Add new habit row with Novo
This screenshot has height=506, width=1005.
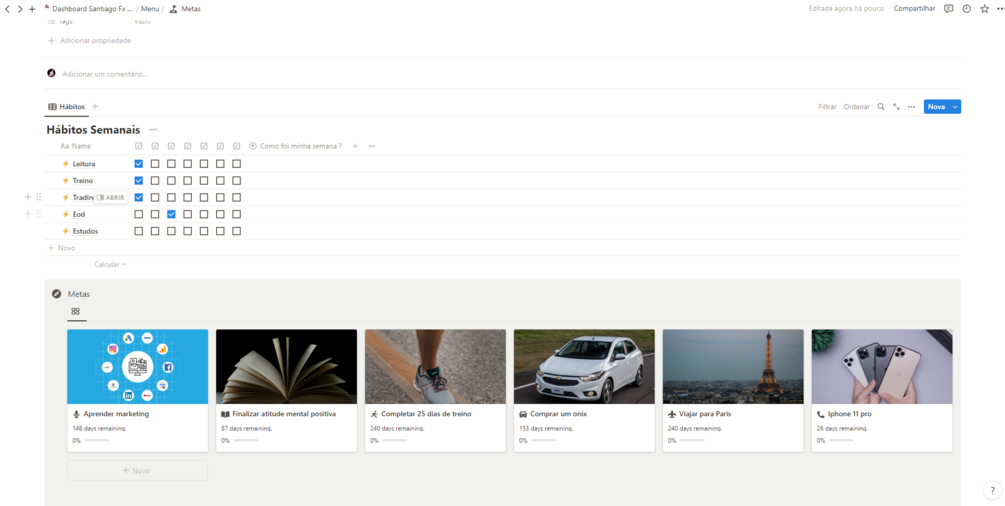click(62, 248)
